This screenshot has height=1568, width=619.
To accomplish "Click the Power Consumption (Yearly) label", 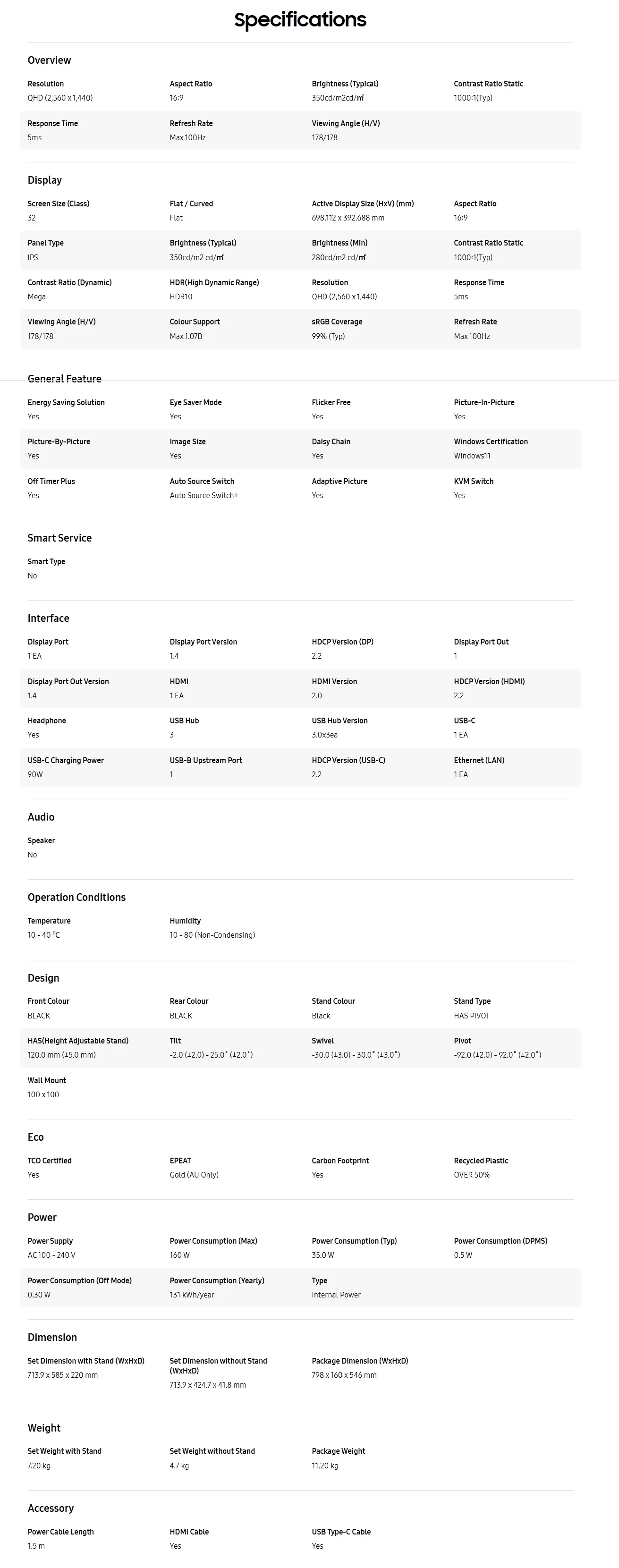I will [x=217, y=1280].
